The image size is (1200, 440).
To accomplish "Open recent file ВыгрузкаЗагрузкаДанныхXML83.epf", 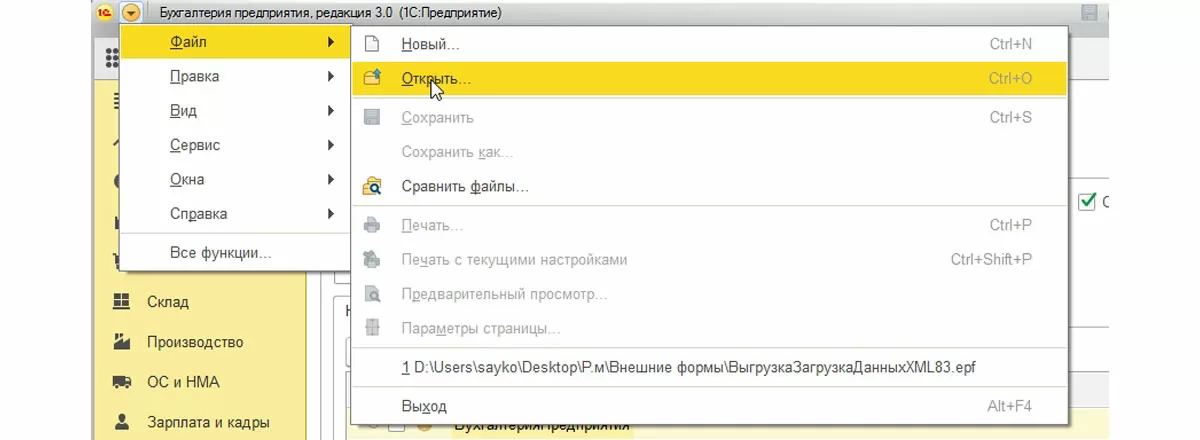I will pos(687,367).
